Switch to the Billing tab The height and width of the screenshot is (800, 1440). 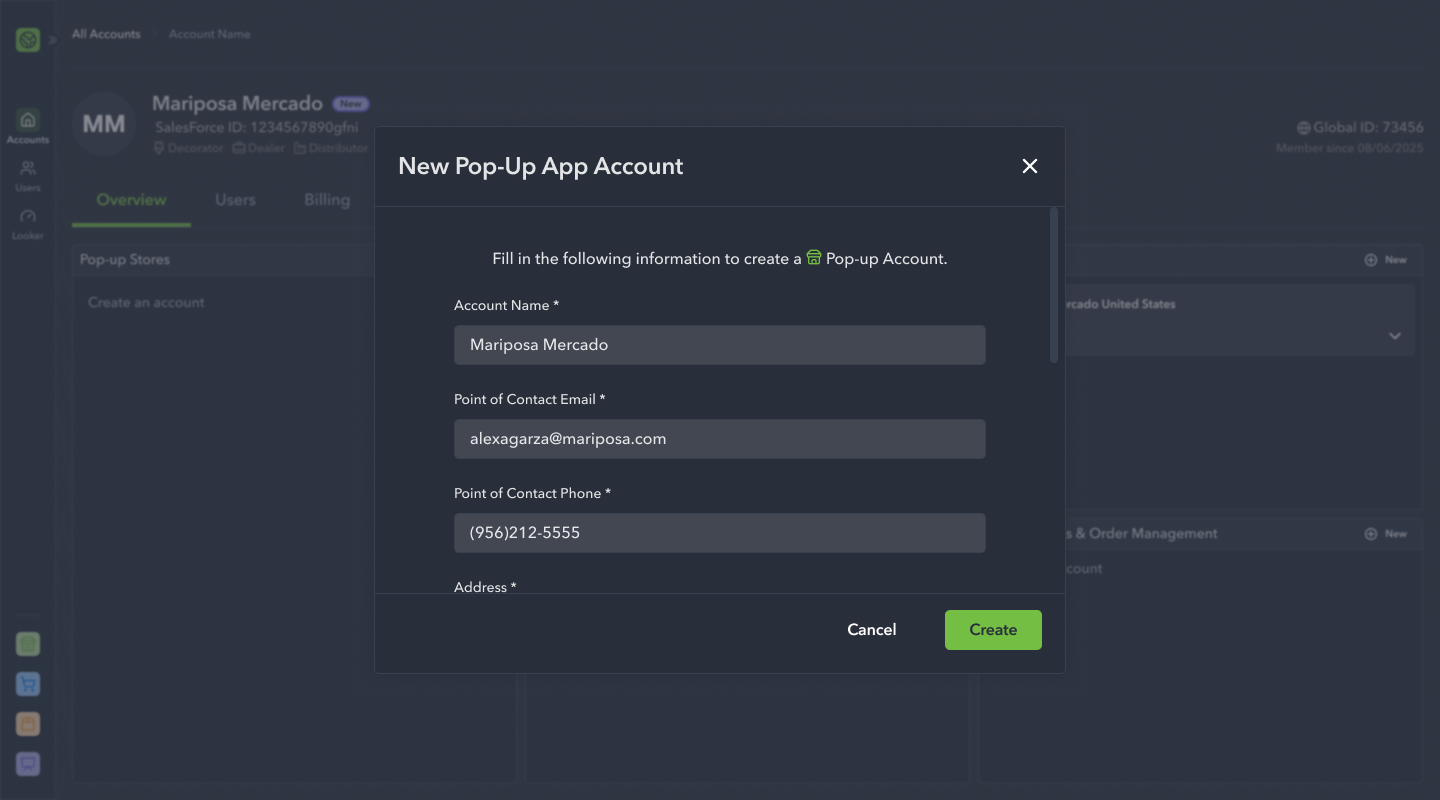(325, 200)
